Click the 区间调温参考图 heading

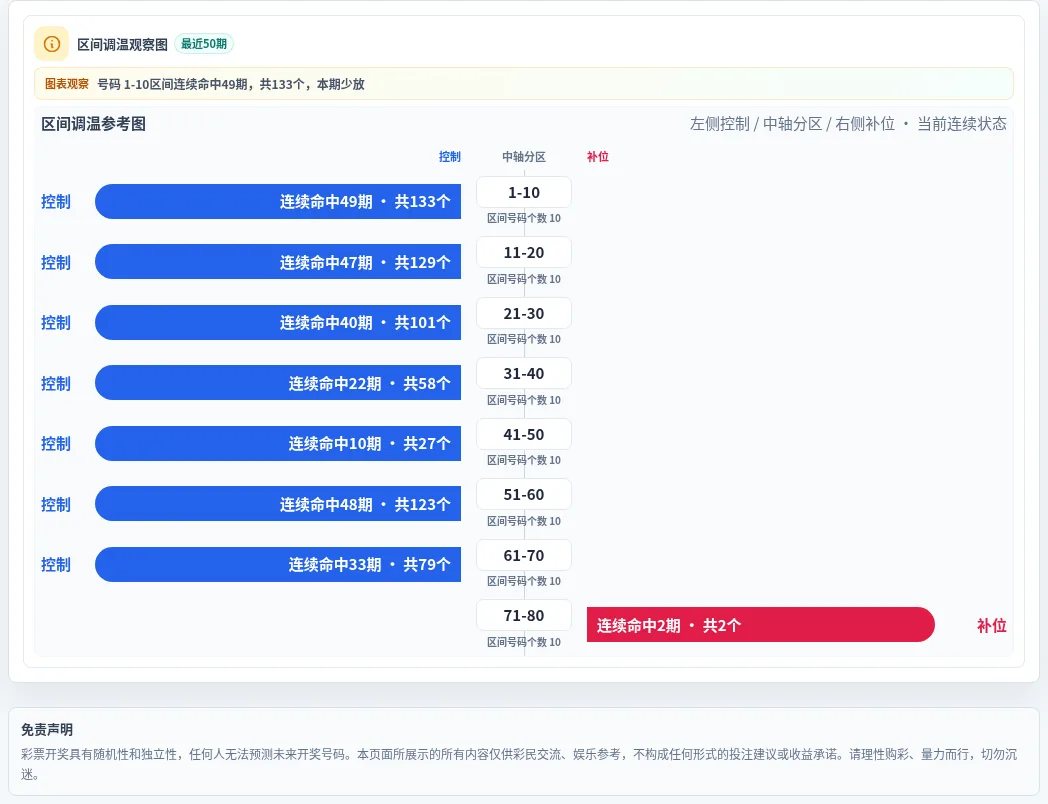pyautogui.click(x=94, y=124)
